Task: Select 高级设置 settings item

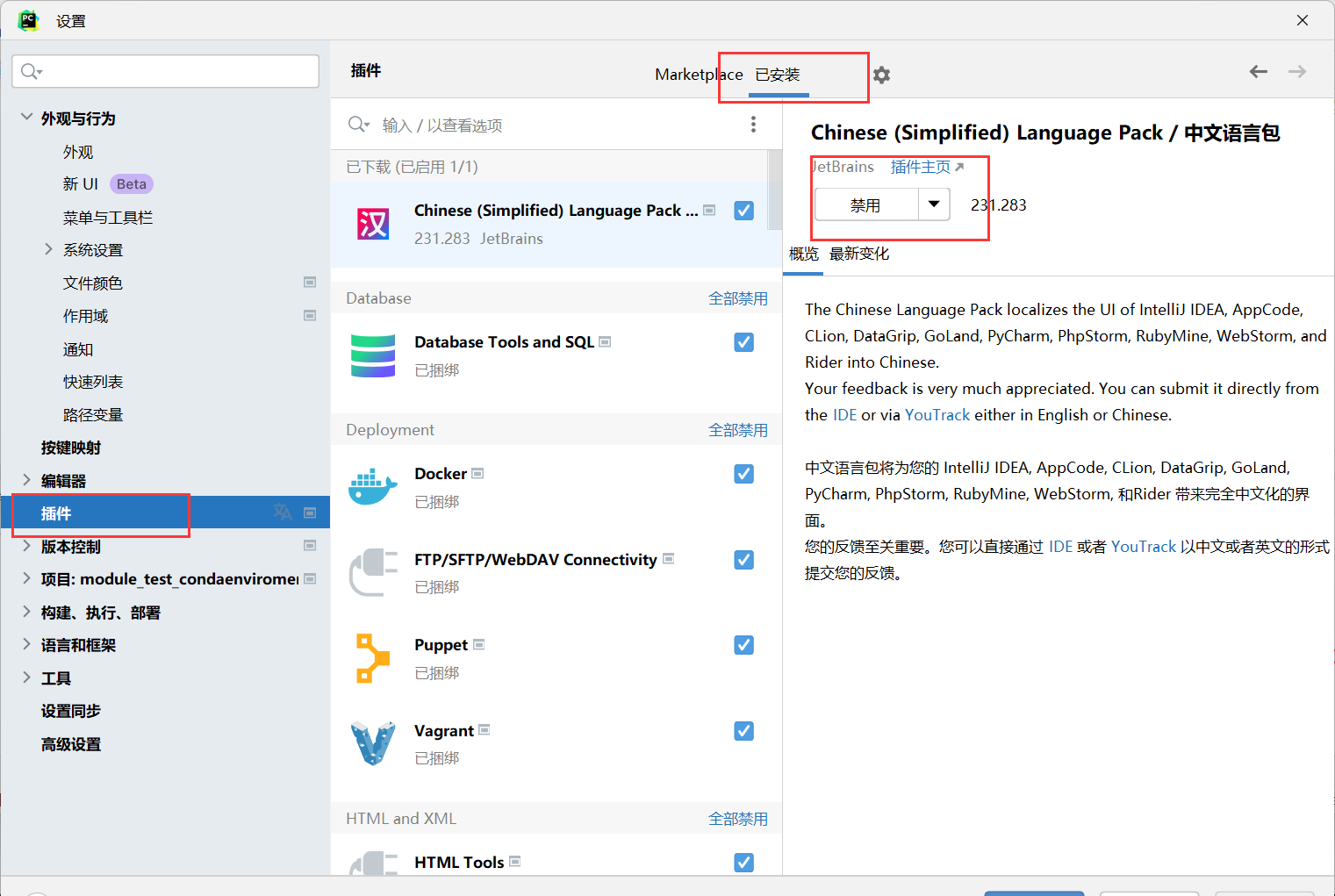Action: (x=71, y=744)
